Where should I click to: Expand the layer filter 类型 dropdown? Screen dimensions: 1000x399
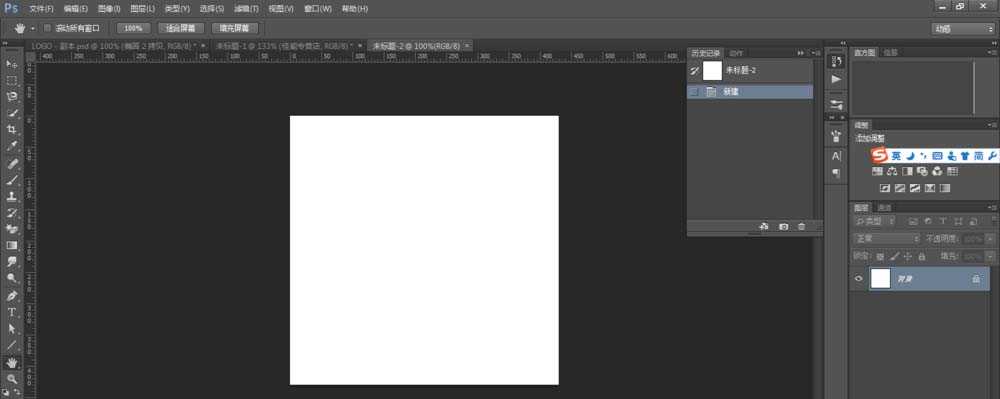click(874, 221)
